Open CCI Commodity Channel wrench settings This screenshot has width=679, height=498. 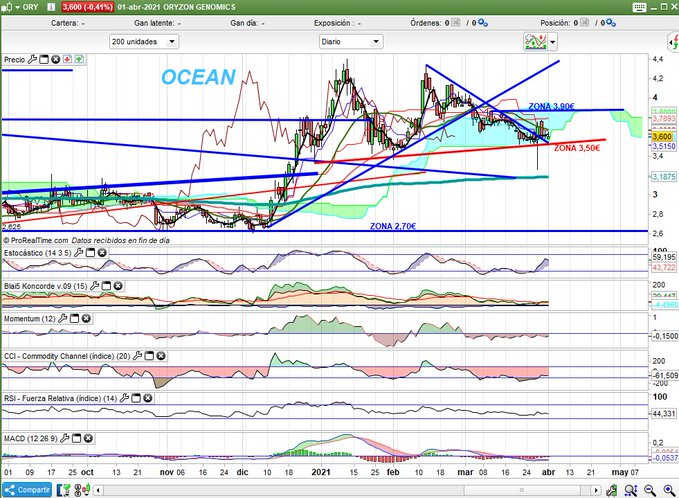click(137, 356)
